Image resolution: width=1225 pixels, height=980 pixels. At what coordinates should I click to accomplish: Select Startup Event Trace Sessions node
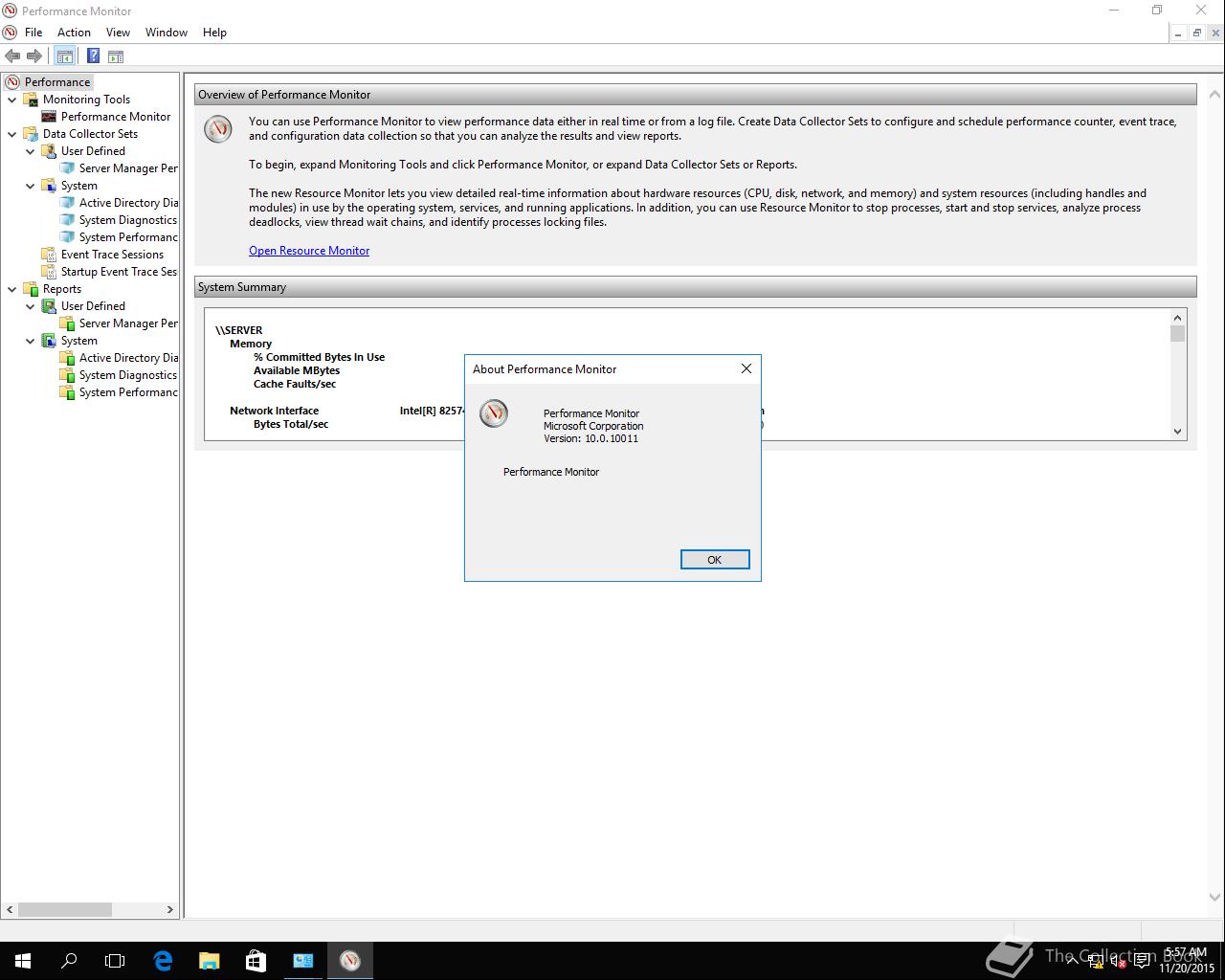119,272
